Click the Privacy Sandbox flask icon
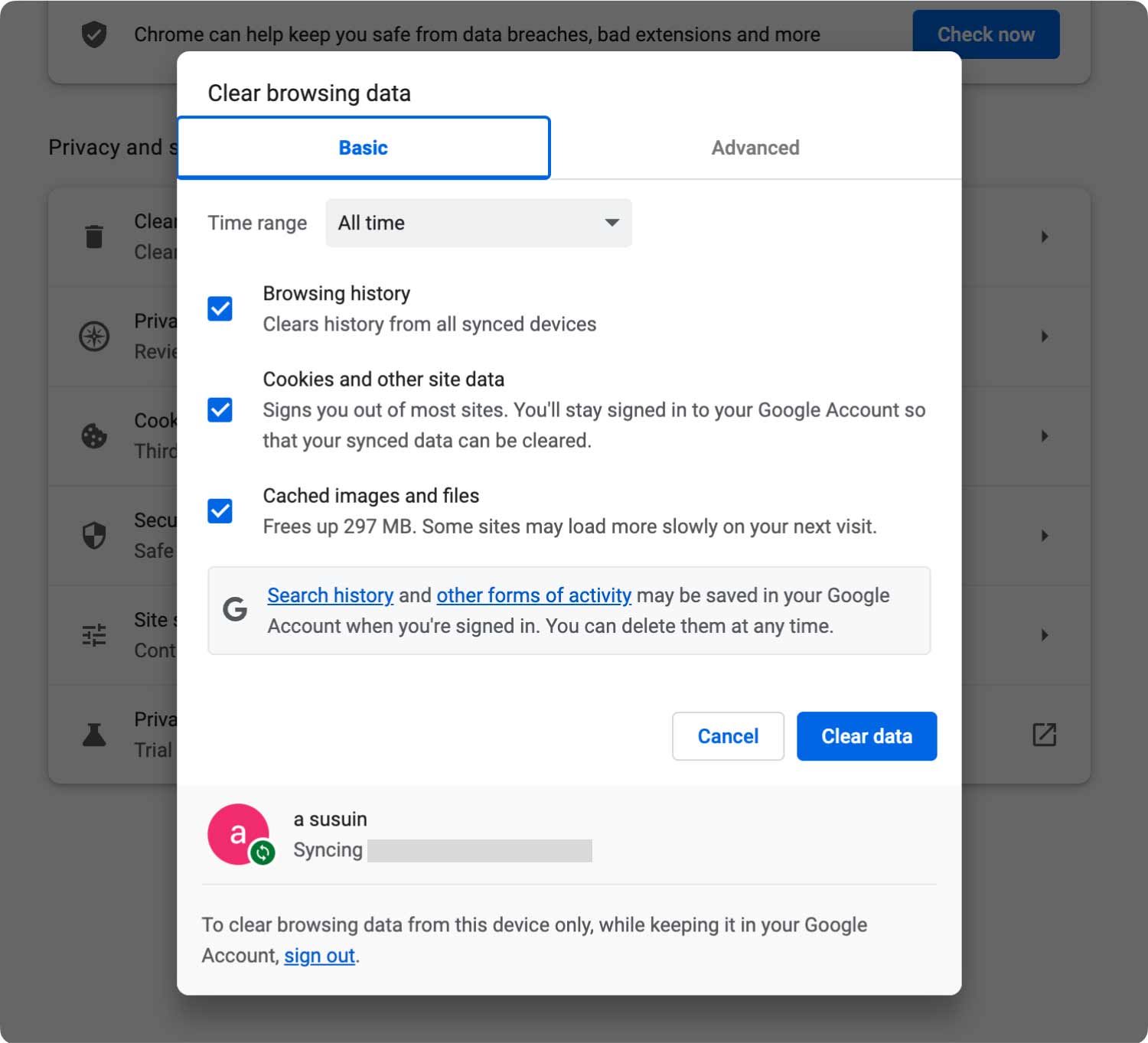This screenshot has height=1043, width=1148. 94,735
